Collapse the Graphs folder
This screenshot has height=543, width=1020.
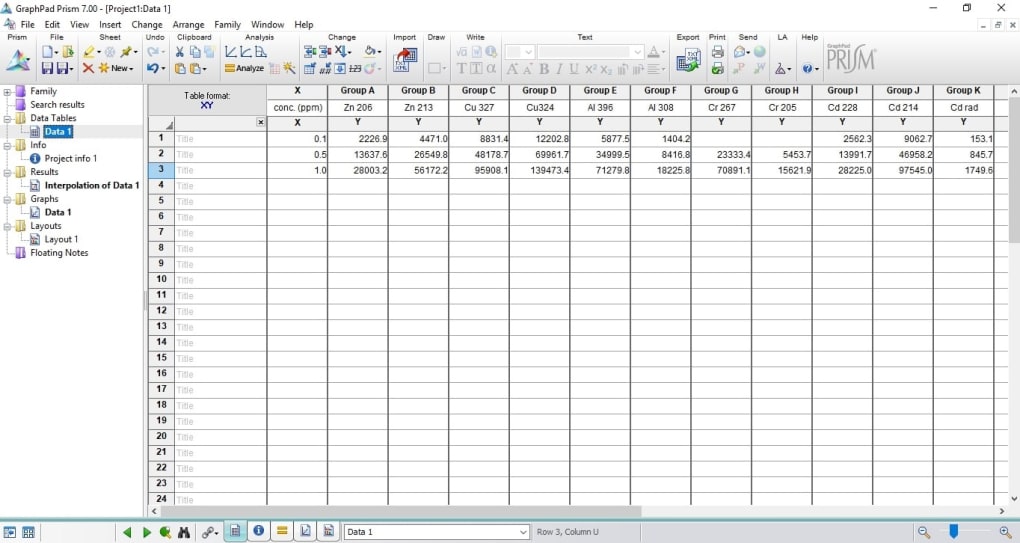pyautogui.click(x=7, y=200)
